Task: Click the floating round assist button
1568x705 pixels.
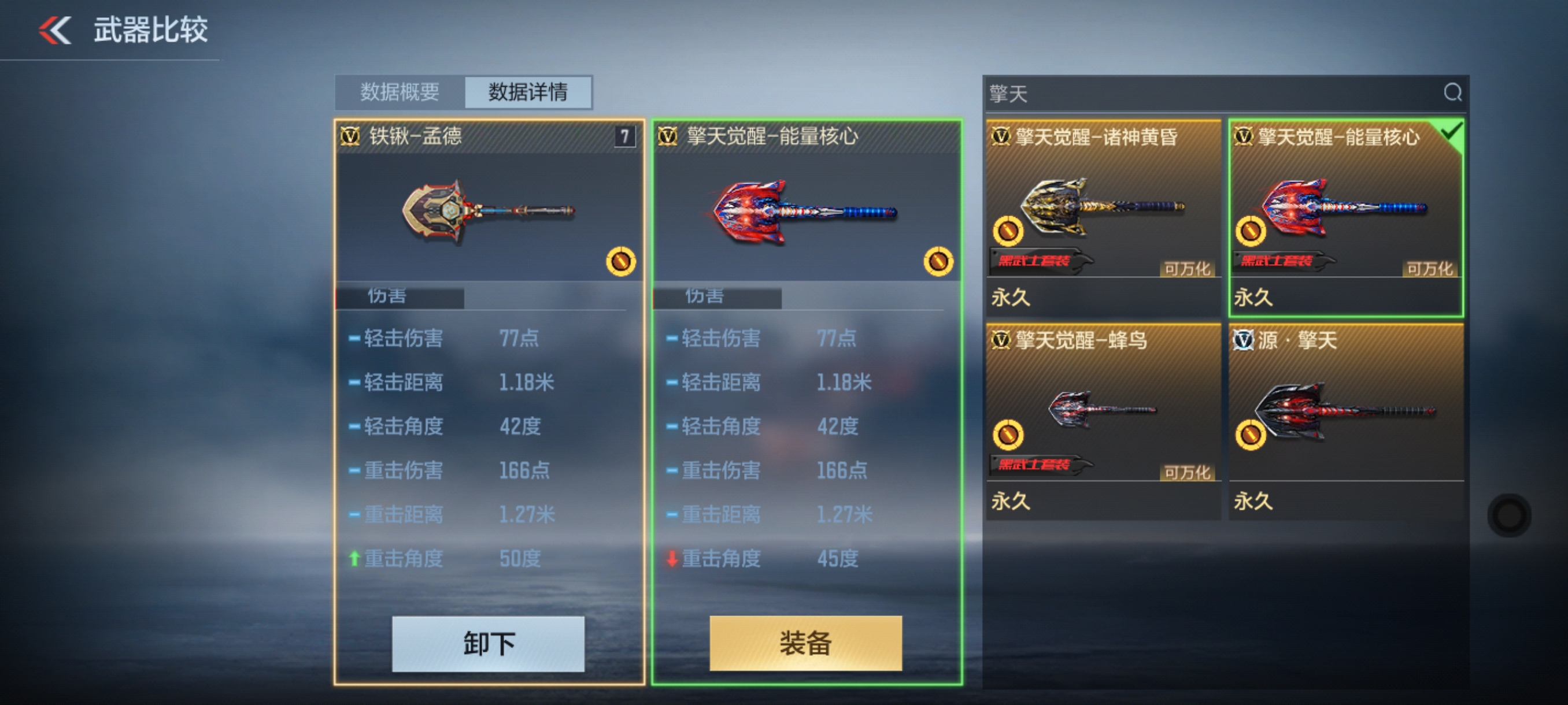Action: [x=1509, y=515]
